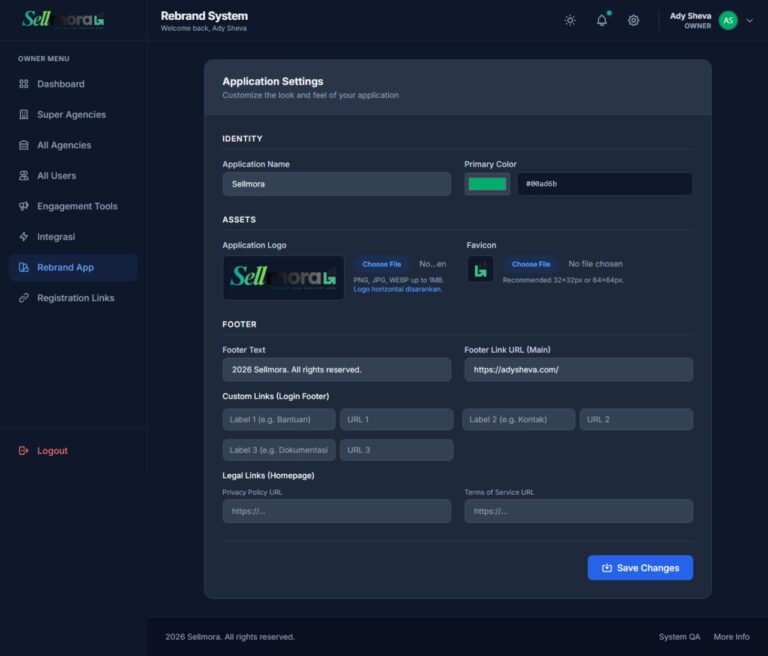Toggle the light/dark theme sun icon
Viewport: 768px width, 656px height.
[x=570, y=20]
